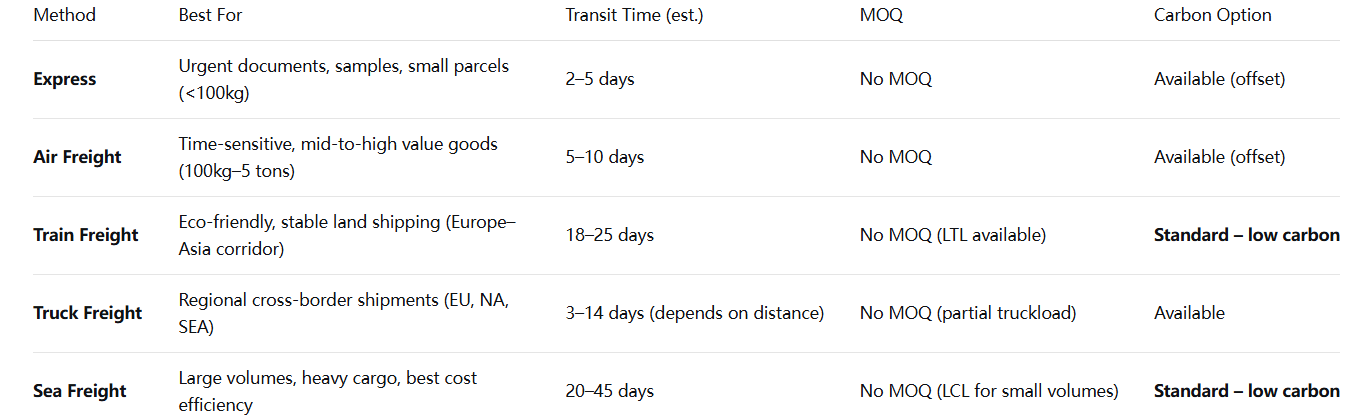Click the Transit Time (est.) header
Screen dimensions: 1370x418
(x=634, y=15)
